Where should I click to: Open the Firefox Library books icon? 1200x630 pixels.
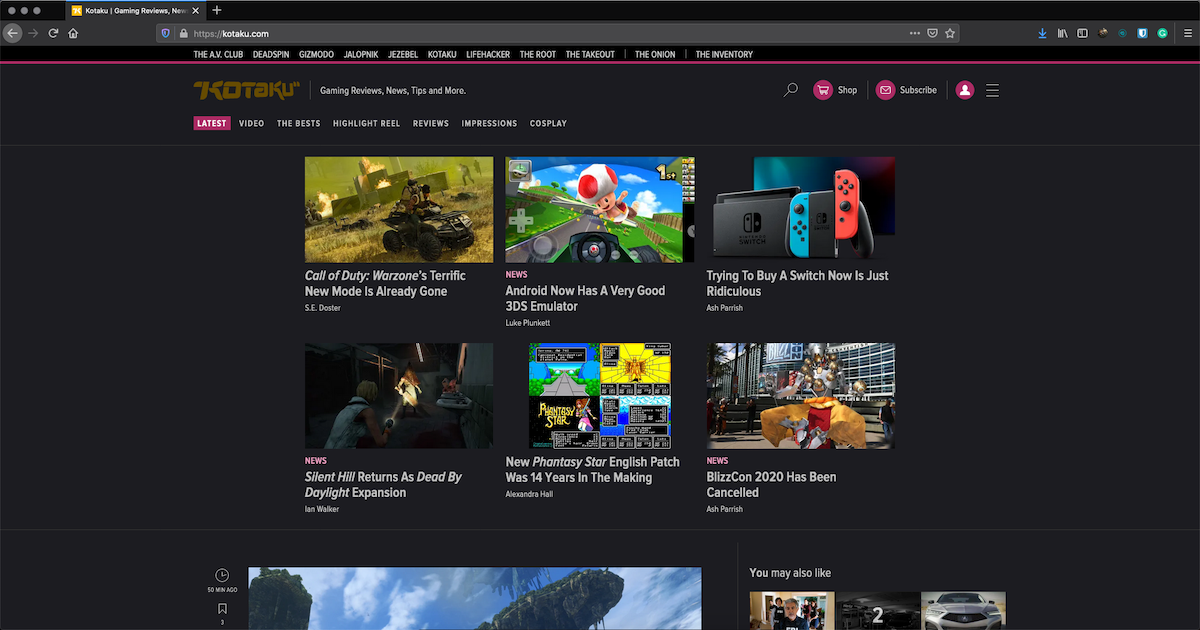(x=1063, y=32)
